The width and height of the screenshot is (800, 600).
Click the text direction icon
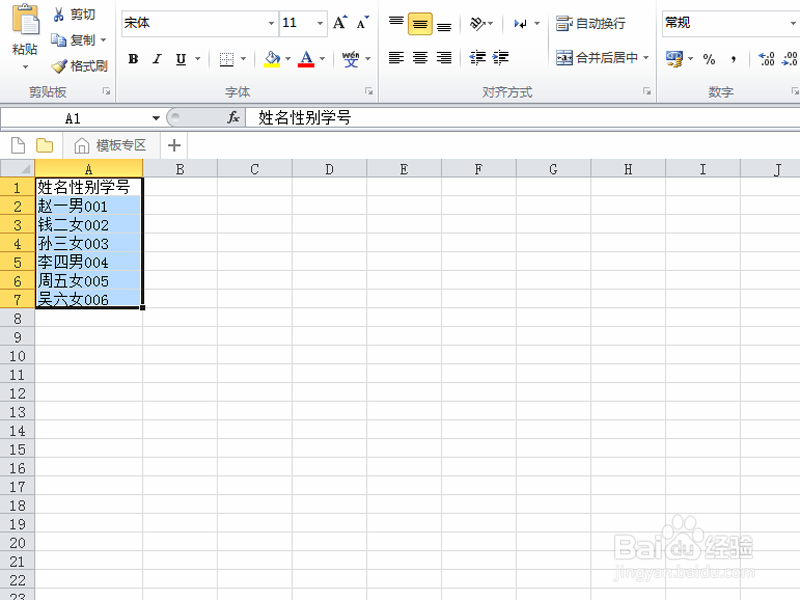tap(521, 23)
